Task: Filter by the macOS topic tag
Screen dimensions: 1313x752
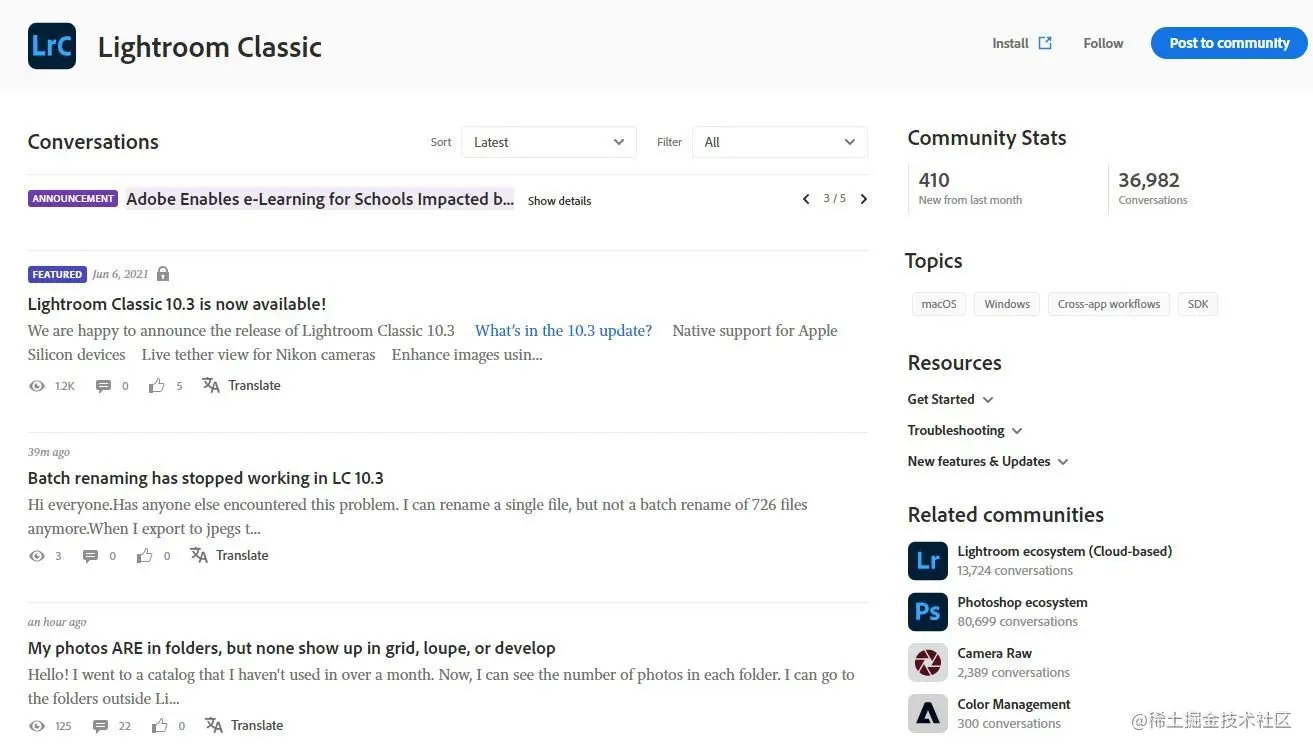Action: click(939, 304)
